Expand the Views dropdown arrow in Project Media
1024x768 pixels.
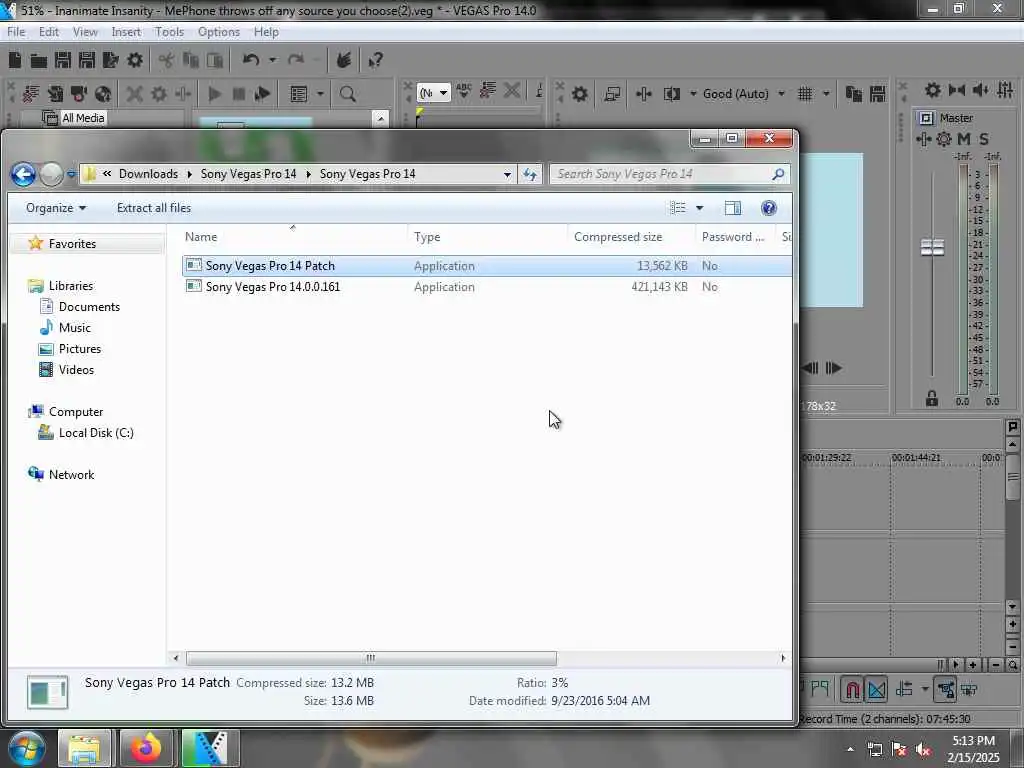pos(320,93)
